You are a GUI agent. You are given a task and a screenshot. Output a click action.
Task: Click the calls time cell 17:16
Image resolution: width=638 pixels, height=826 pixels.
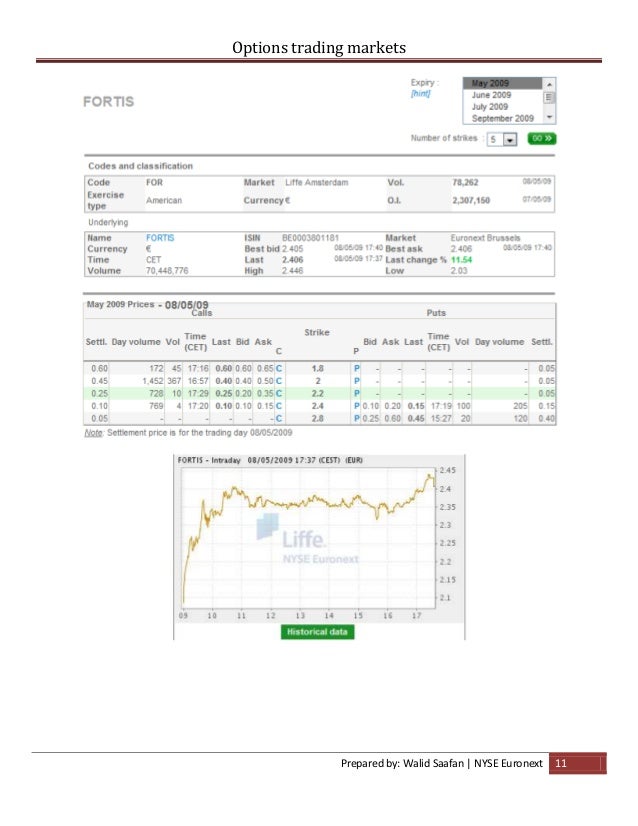(198, 369)
